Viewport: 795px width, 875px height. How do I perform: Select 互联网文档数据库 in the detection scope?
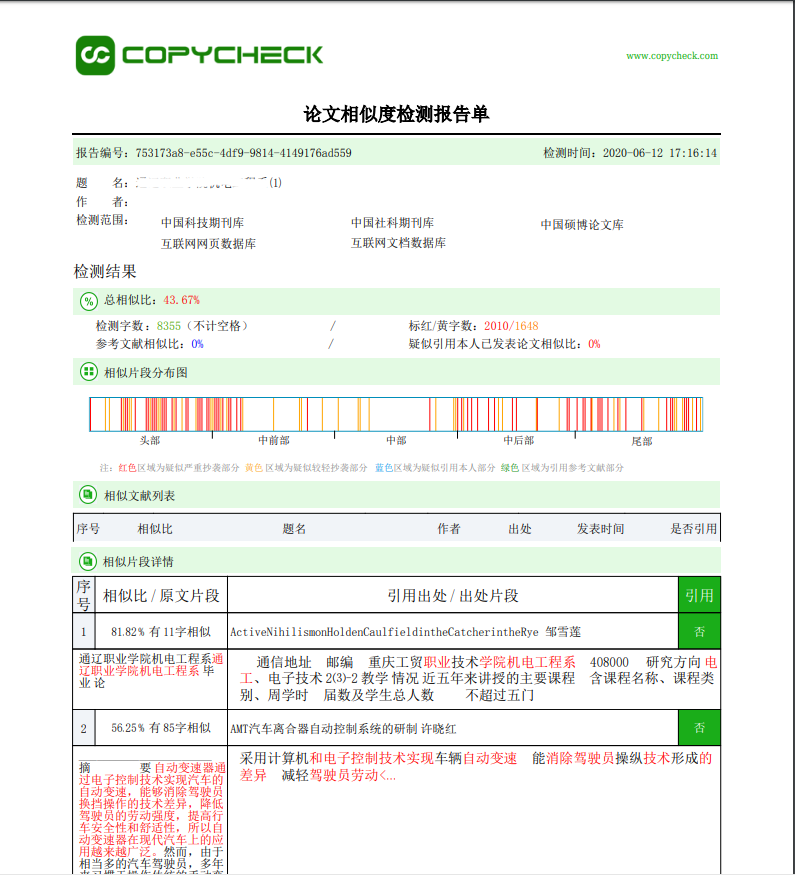(398, 243)
